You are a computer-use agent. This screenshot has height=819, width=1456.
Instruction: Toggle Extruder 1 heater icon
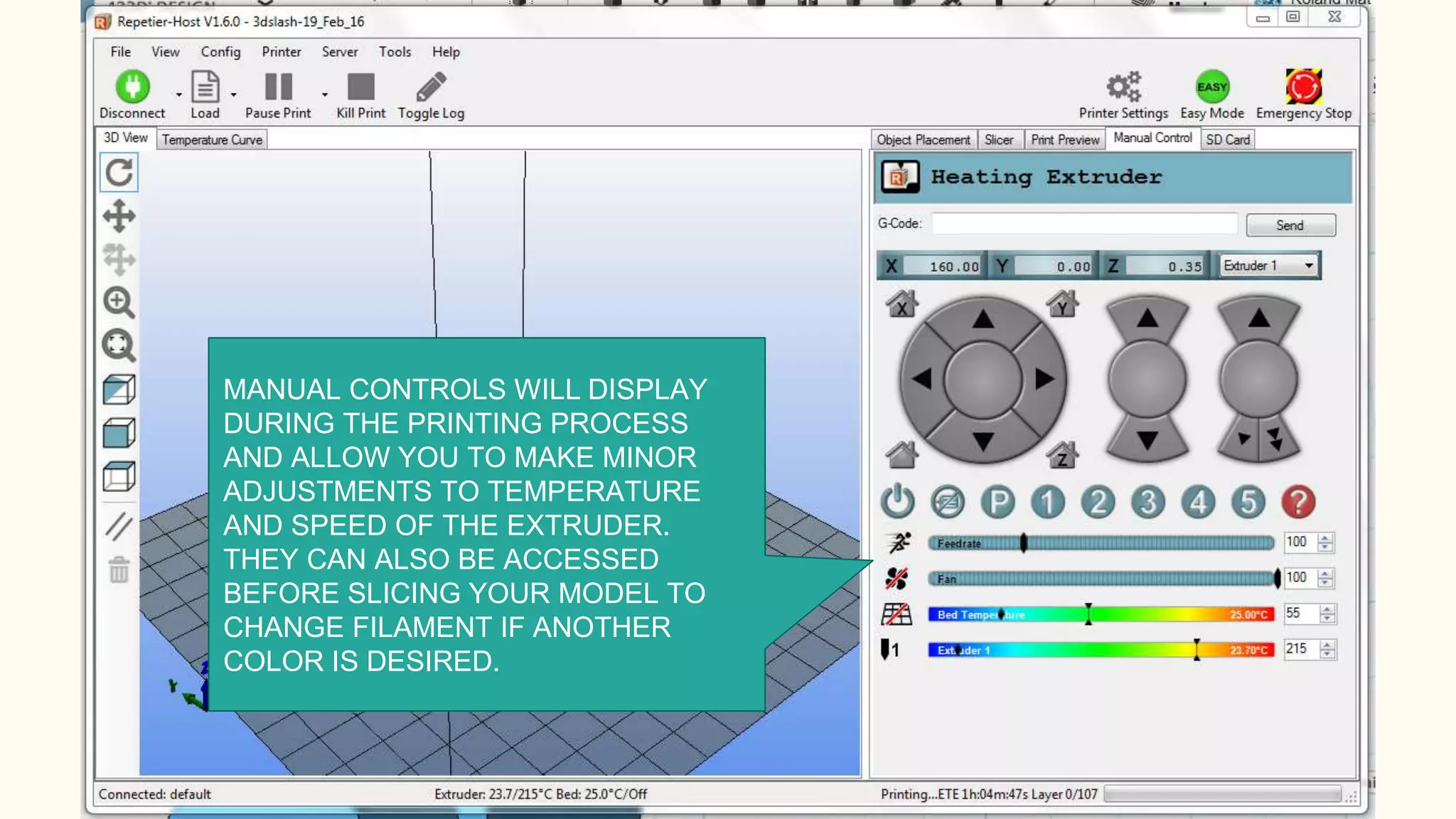(x=890, y=650)
